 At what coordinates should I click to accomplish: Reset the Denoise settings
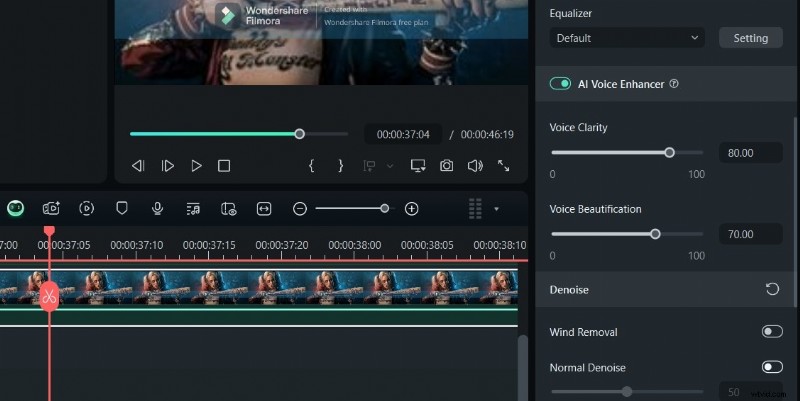772,289
